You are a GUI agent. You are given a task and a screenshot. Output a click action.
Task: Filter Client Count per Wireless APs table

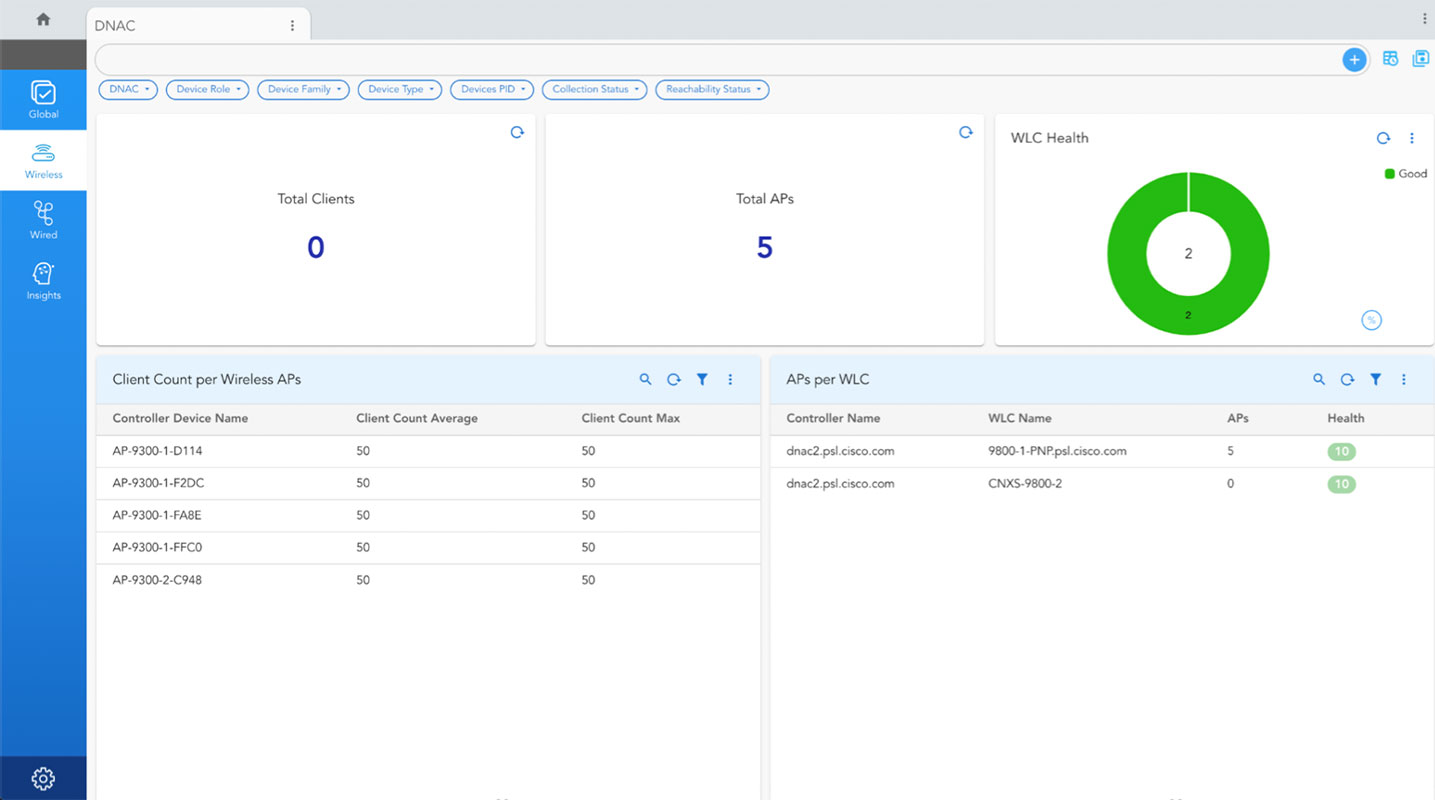click(702, 380)
